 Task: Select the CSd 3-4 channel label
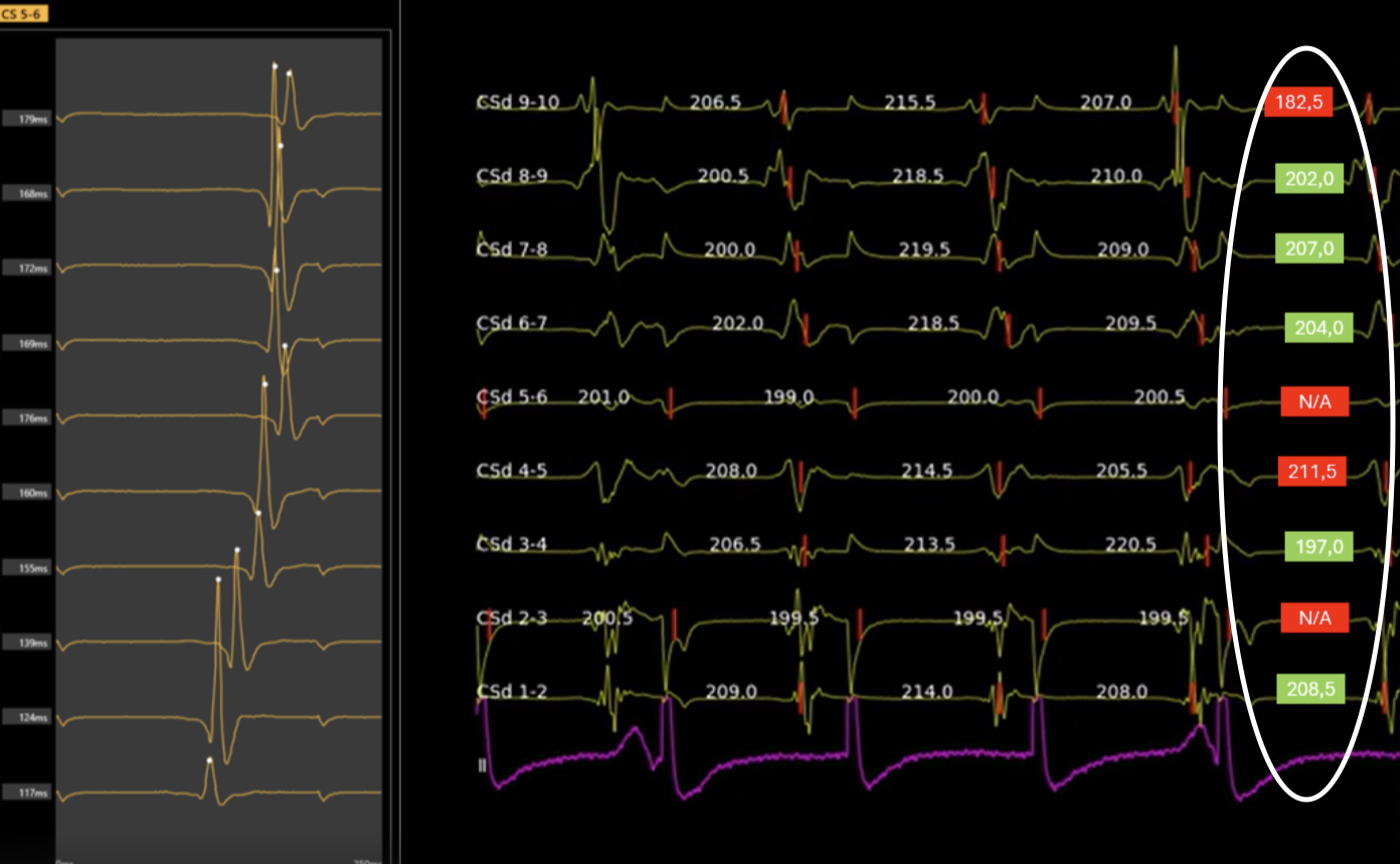coord(512,544)
